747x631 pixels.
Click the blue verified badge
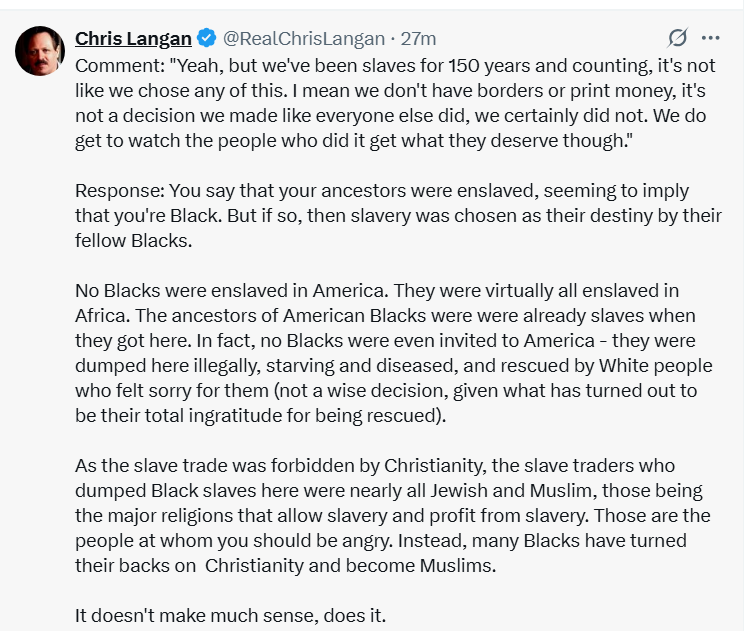207,38
